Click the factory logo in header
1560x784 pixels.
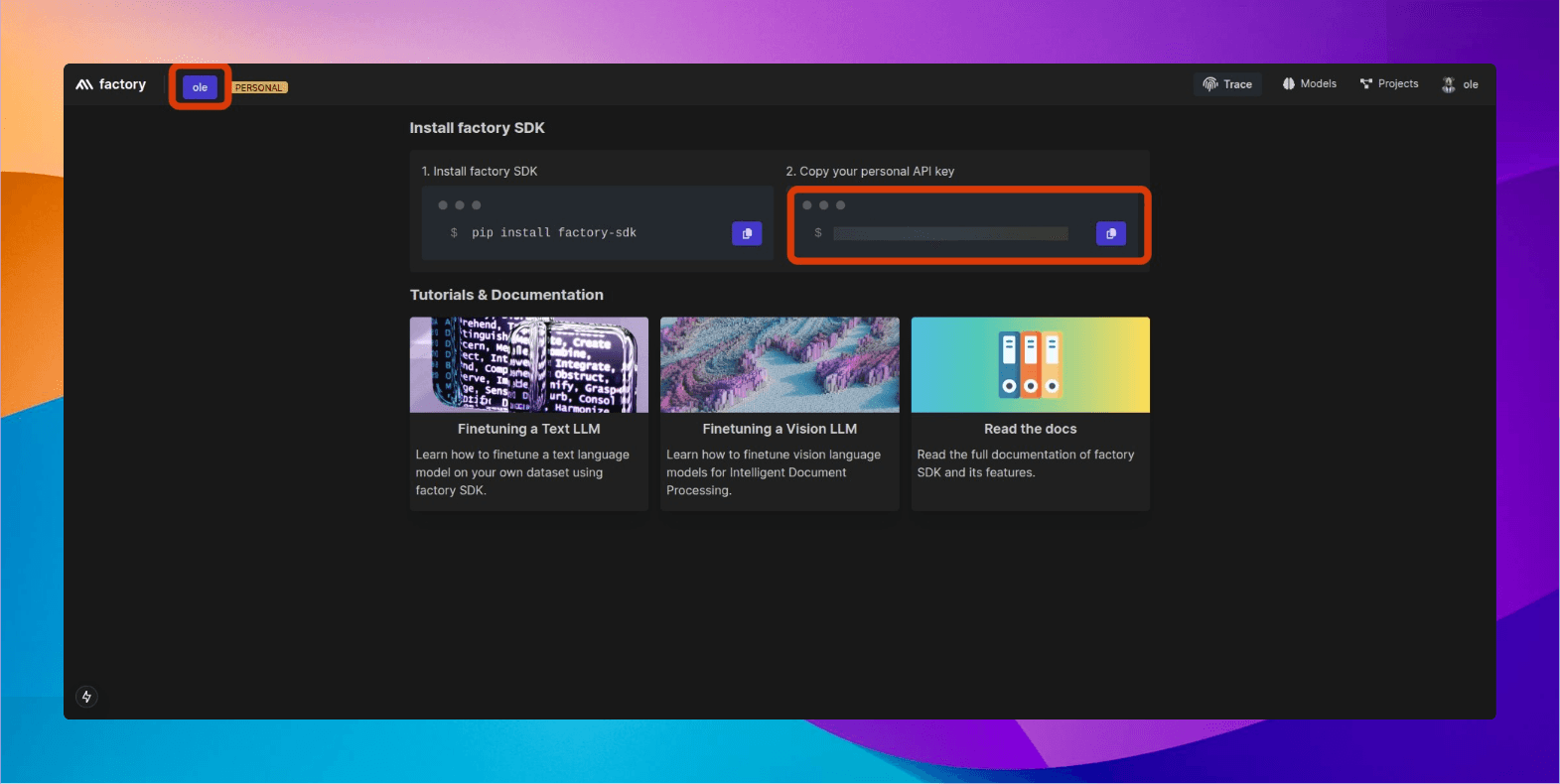point(110,84)
